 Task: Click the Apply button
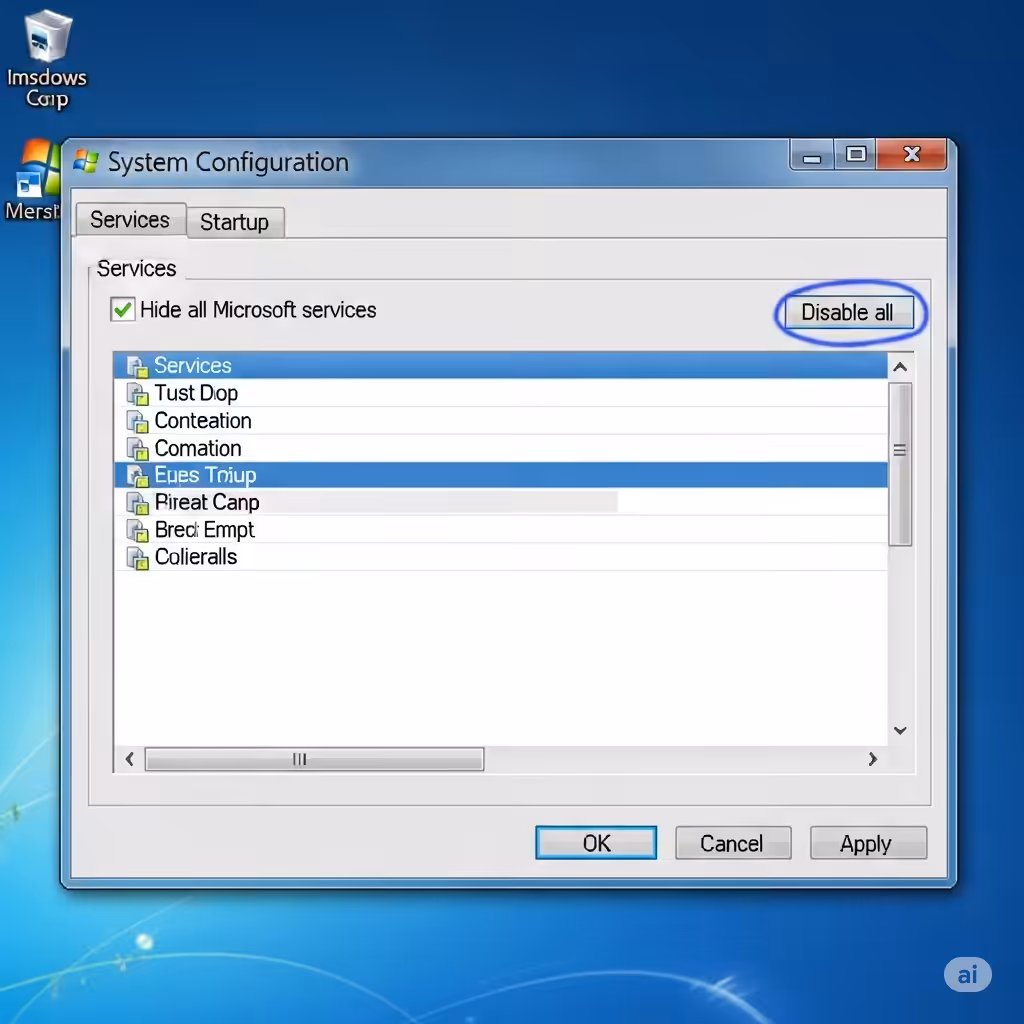point(868,843)
